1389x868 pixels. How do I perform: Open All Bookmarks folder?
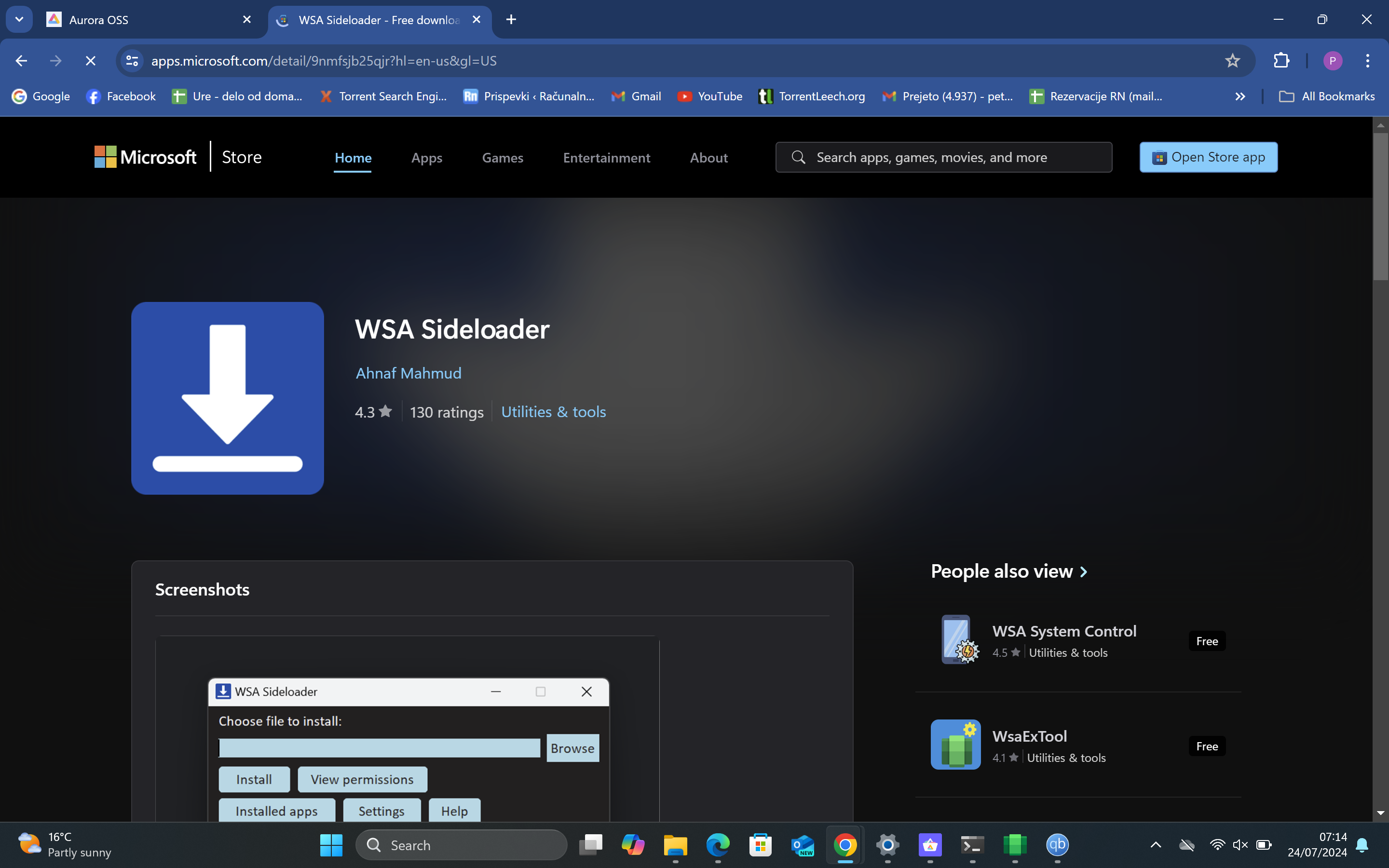click(x=1326, y=96)
